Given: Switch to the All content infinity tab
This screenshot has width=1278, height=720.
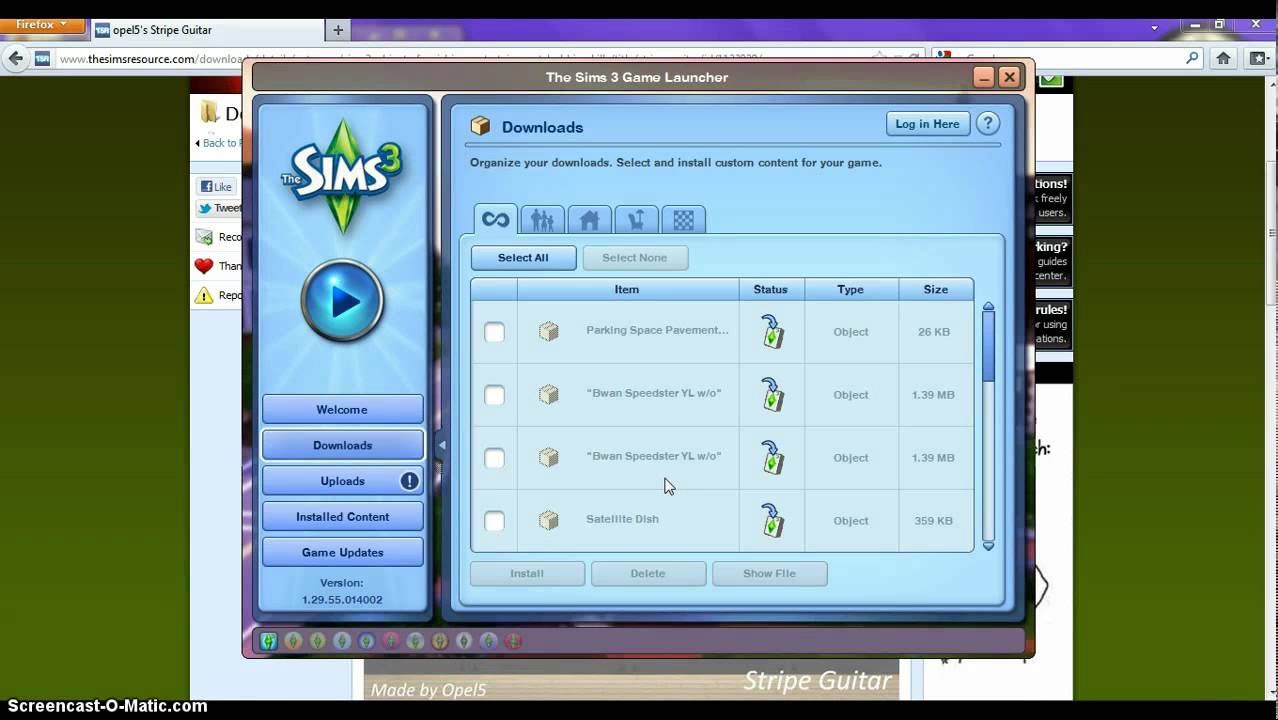Looking at the screenshot, I should click(495, 219).
